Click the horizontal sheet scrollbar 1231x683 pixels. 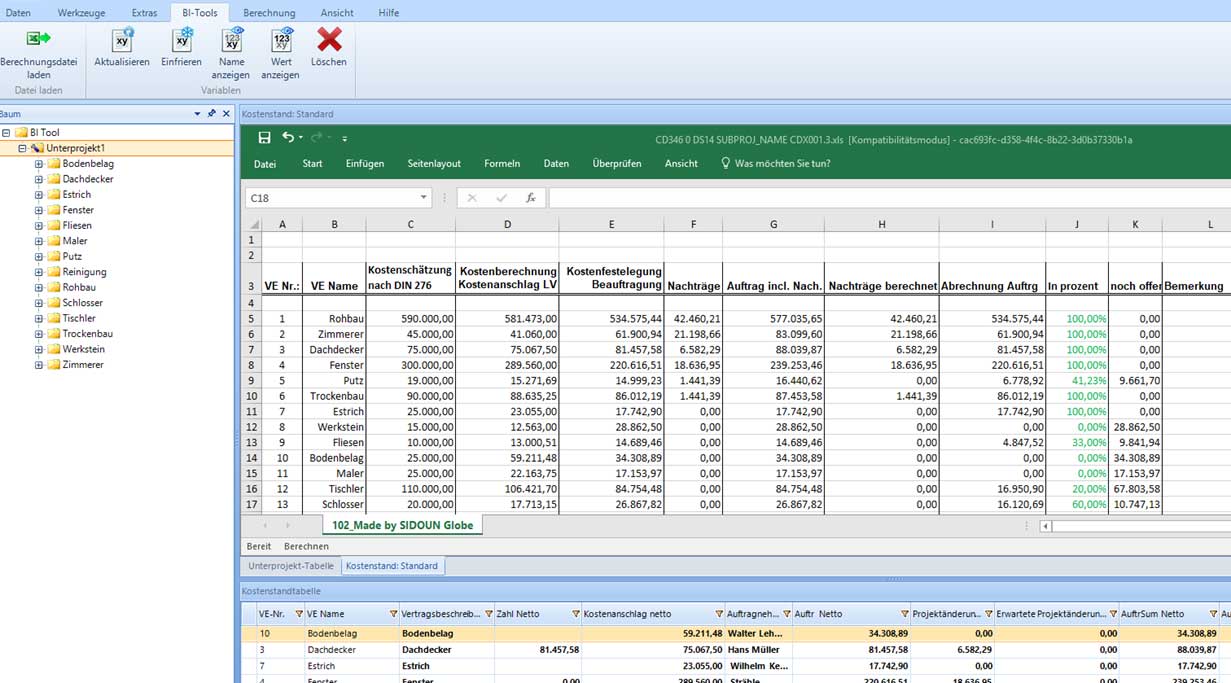pos(1140,526)
